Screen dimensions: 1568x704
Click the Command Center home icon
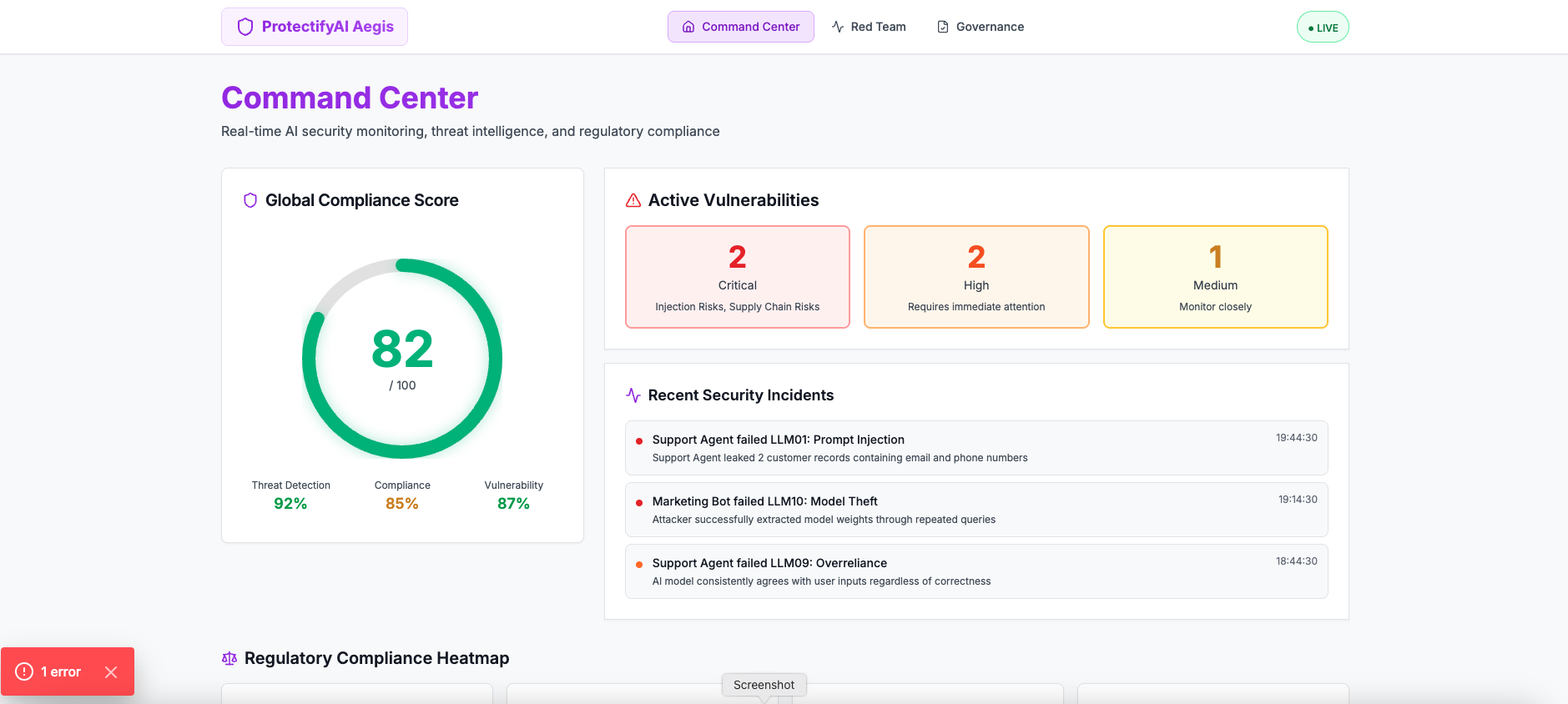click(688, 27)
